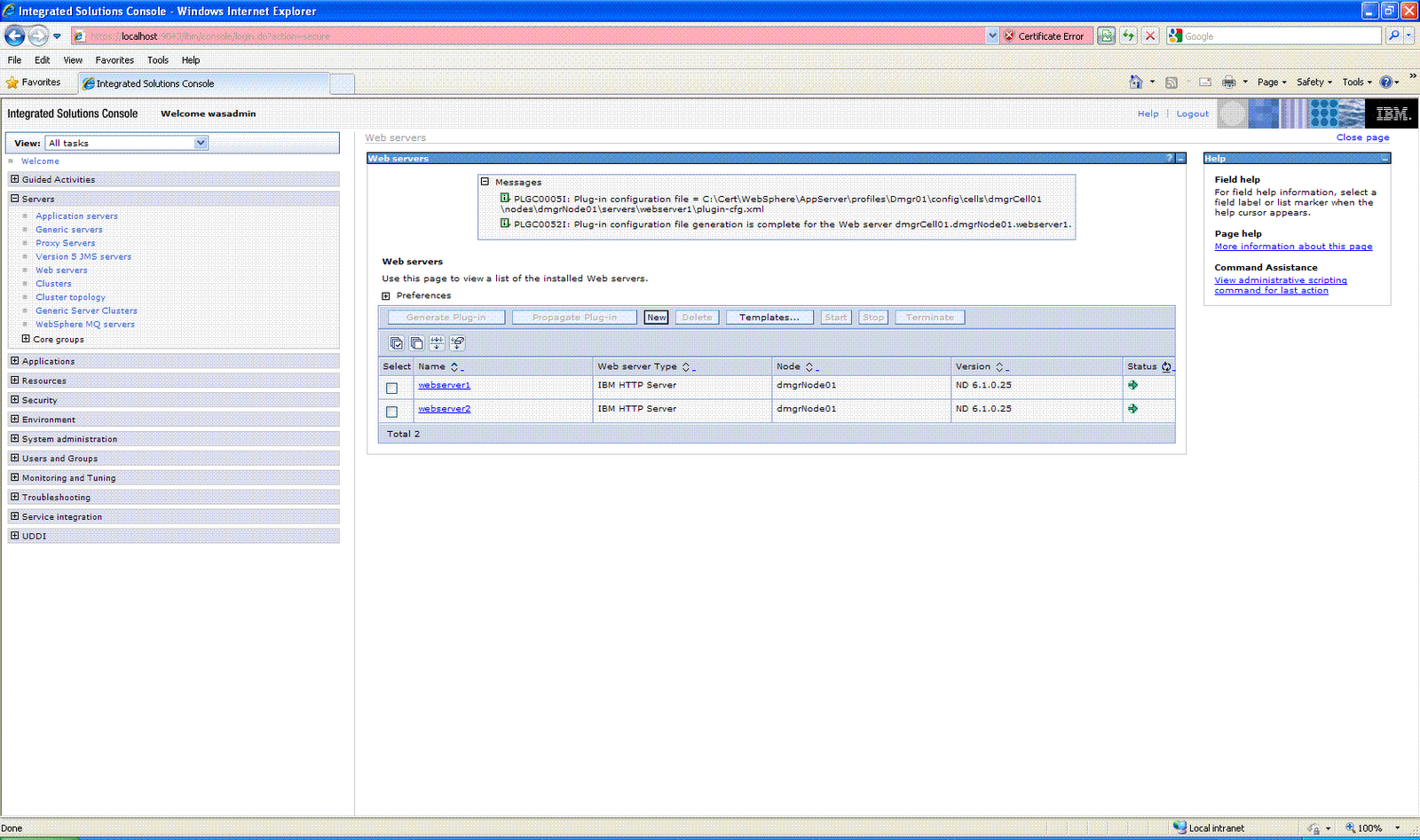
Task: Sort by Web server Type column
Action: [x=686, y=366]
